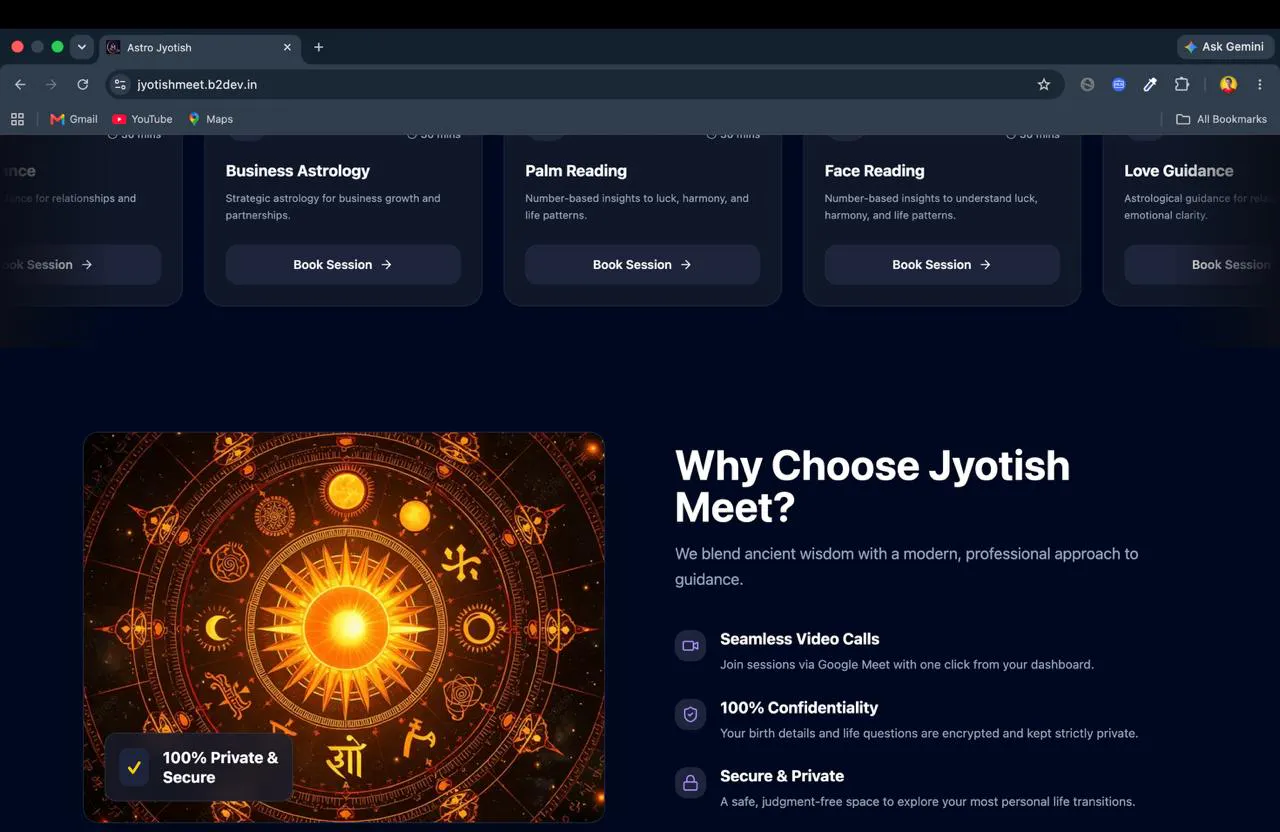This screenshot has width=1280, height=832.
Task: Click Ask Gemini button
Action: pos(1224,47)
